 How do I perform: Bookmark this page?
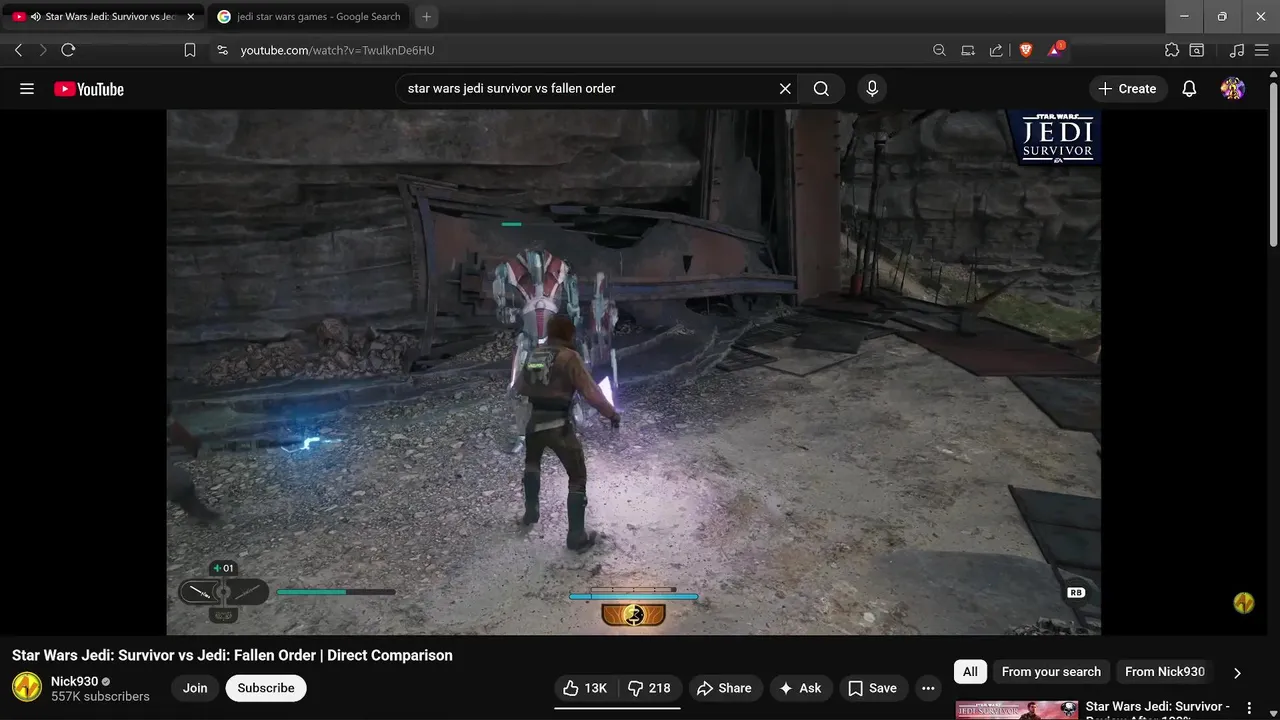pyautogui.click(x=190, y=50)
